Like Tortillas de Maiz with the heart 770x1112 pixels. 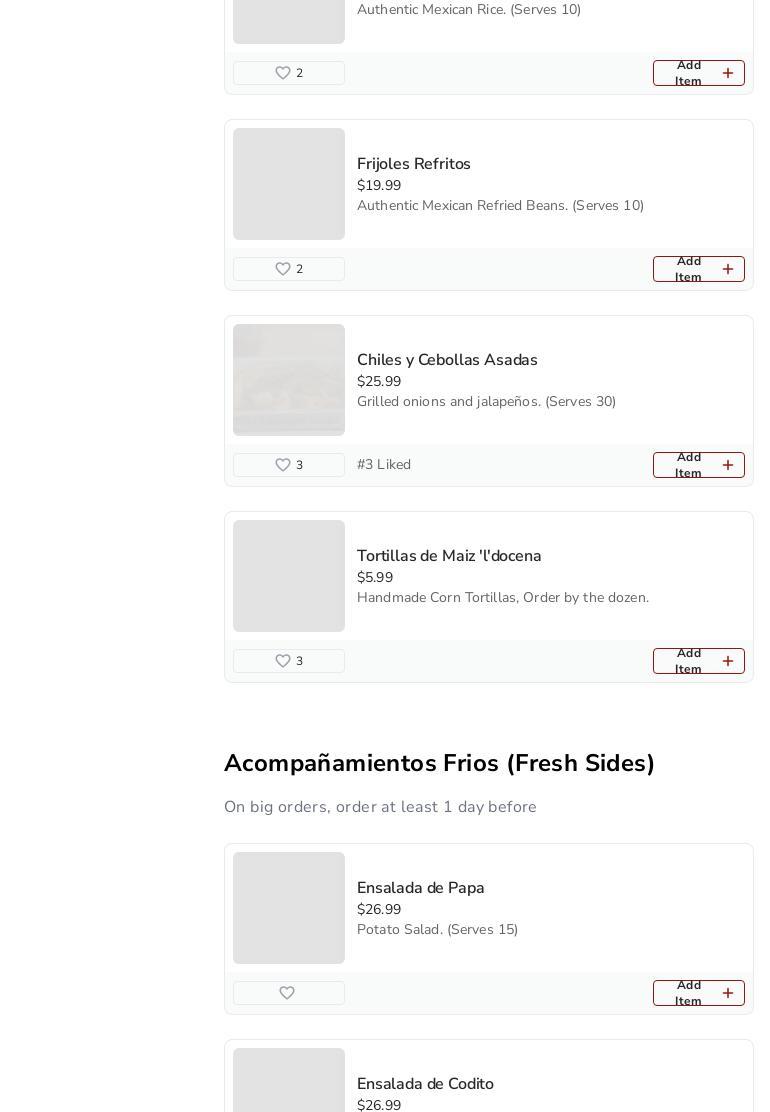click(x=283, y=661)
